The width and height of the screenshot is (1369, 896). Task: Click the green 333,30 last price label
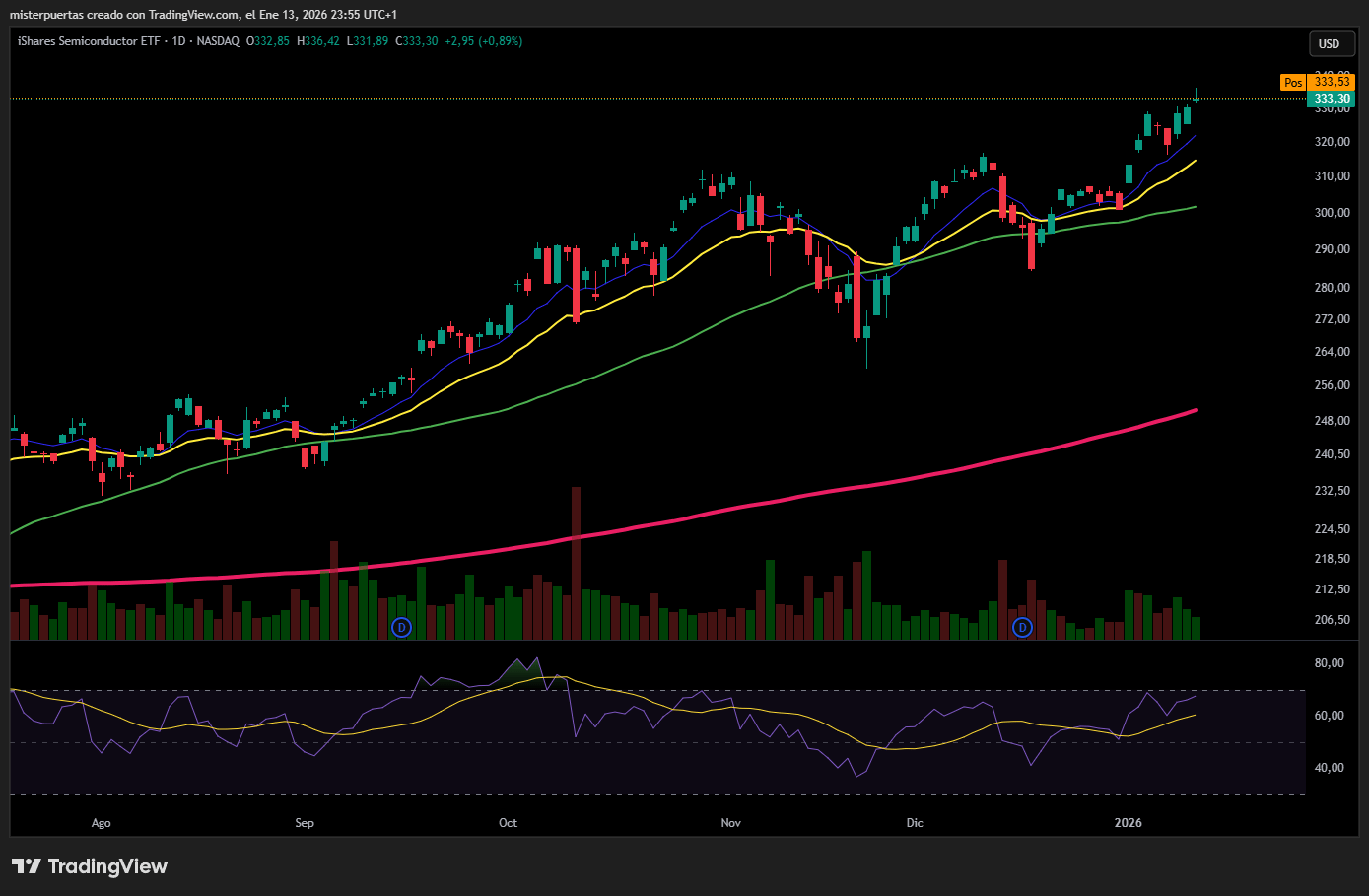[x=1332, y=99]
